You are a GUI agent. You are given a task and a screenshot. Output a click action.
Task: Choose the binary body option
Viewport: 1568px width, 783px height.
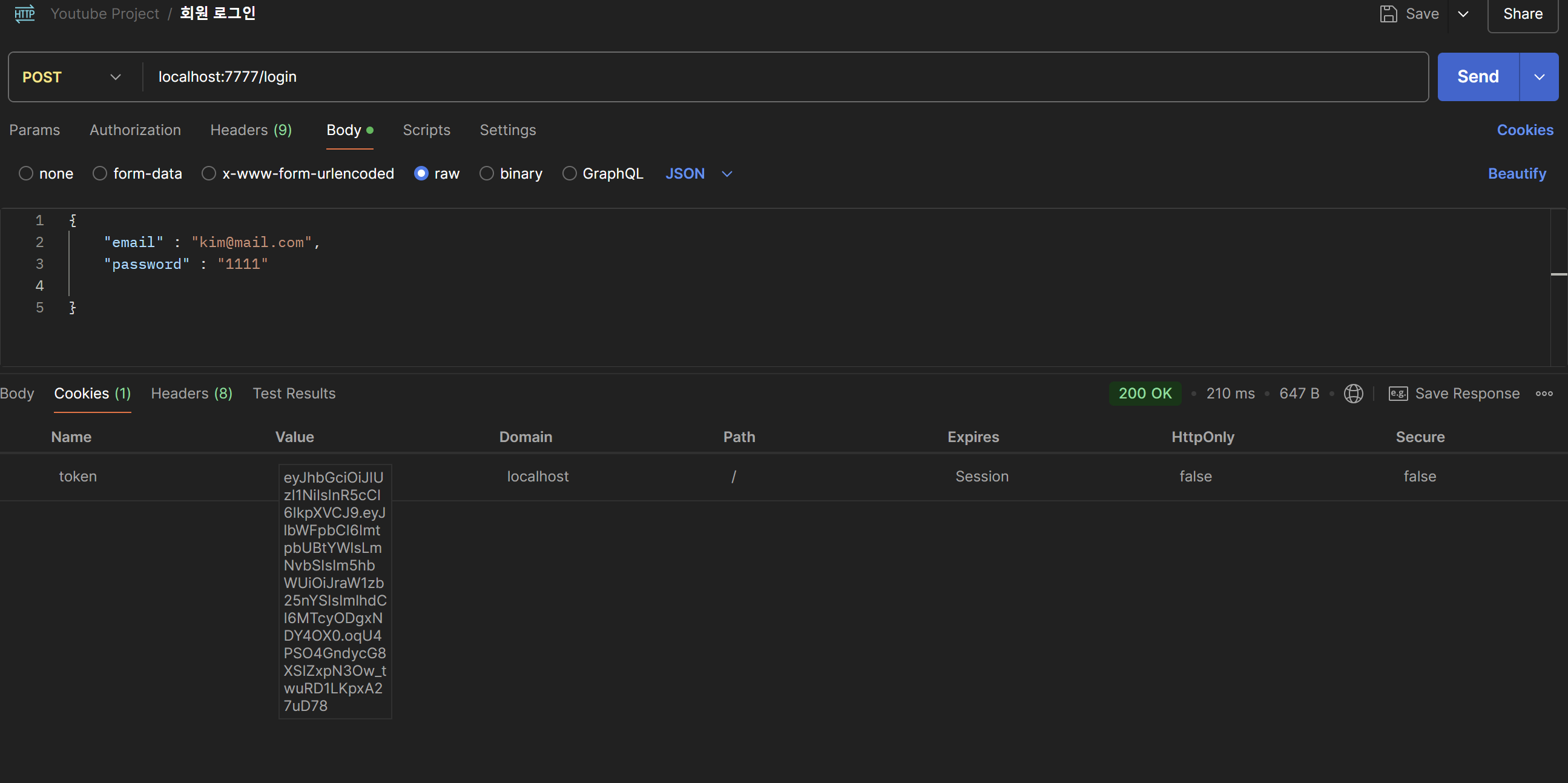[486, 174]
